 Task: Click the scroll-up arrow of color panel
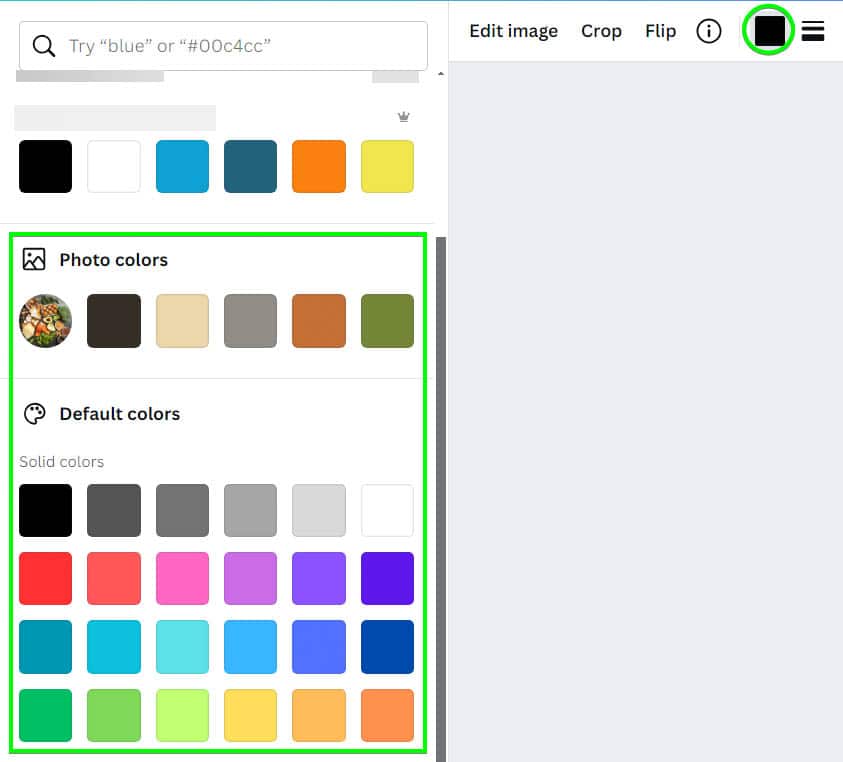441,74
